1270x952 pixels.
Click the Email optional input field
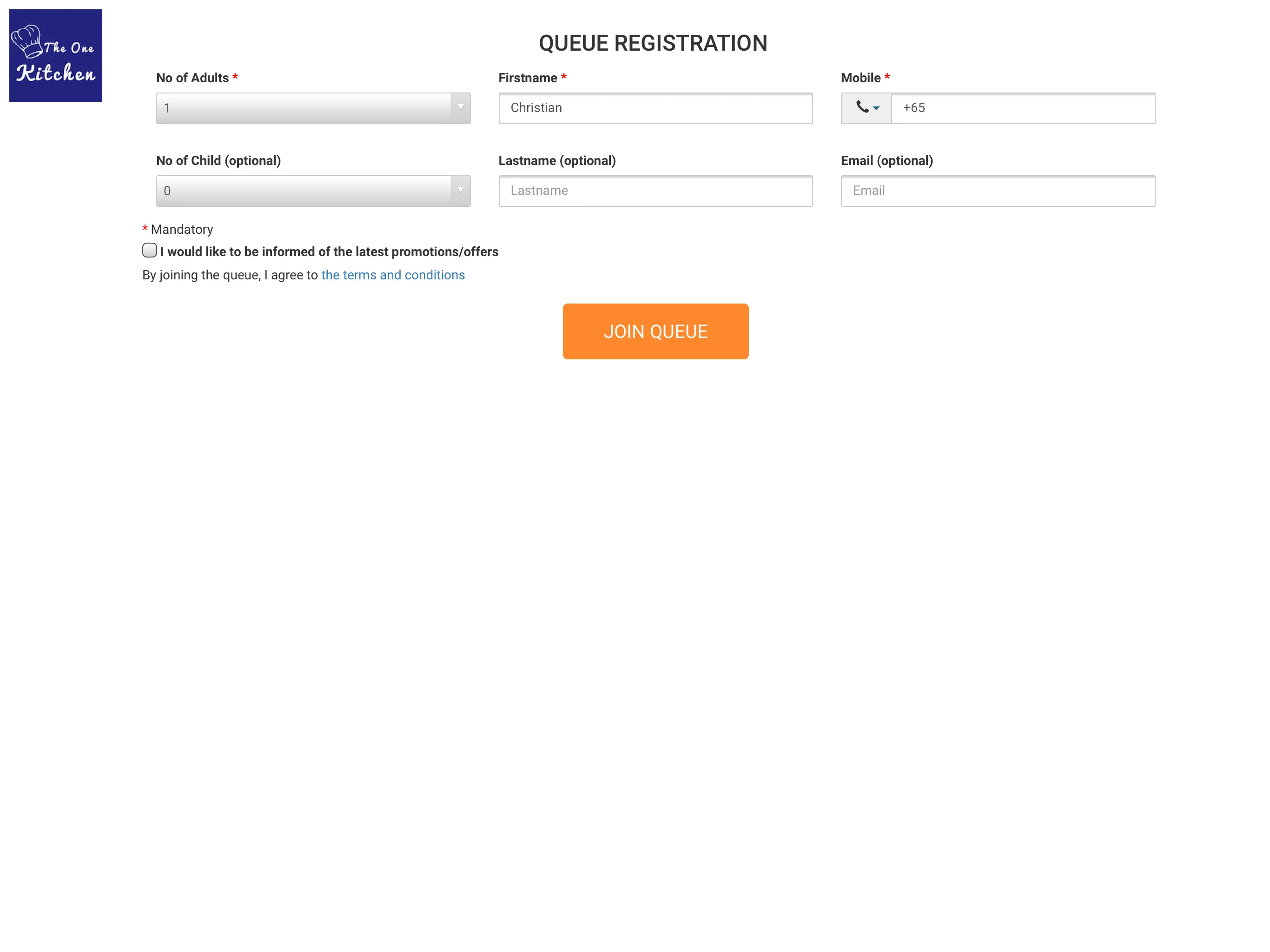click(998, 190)
